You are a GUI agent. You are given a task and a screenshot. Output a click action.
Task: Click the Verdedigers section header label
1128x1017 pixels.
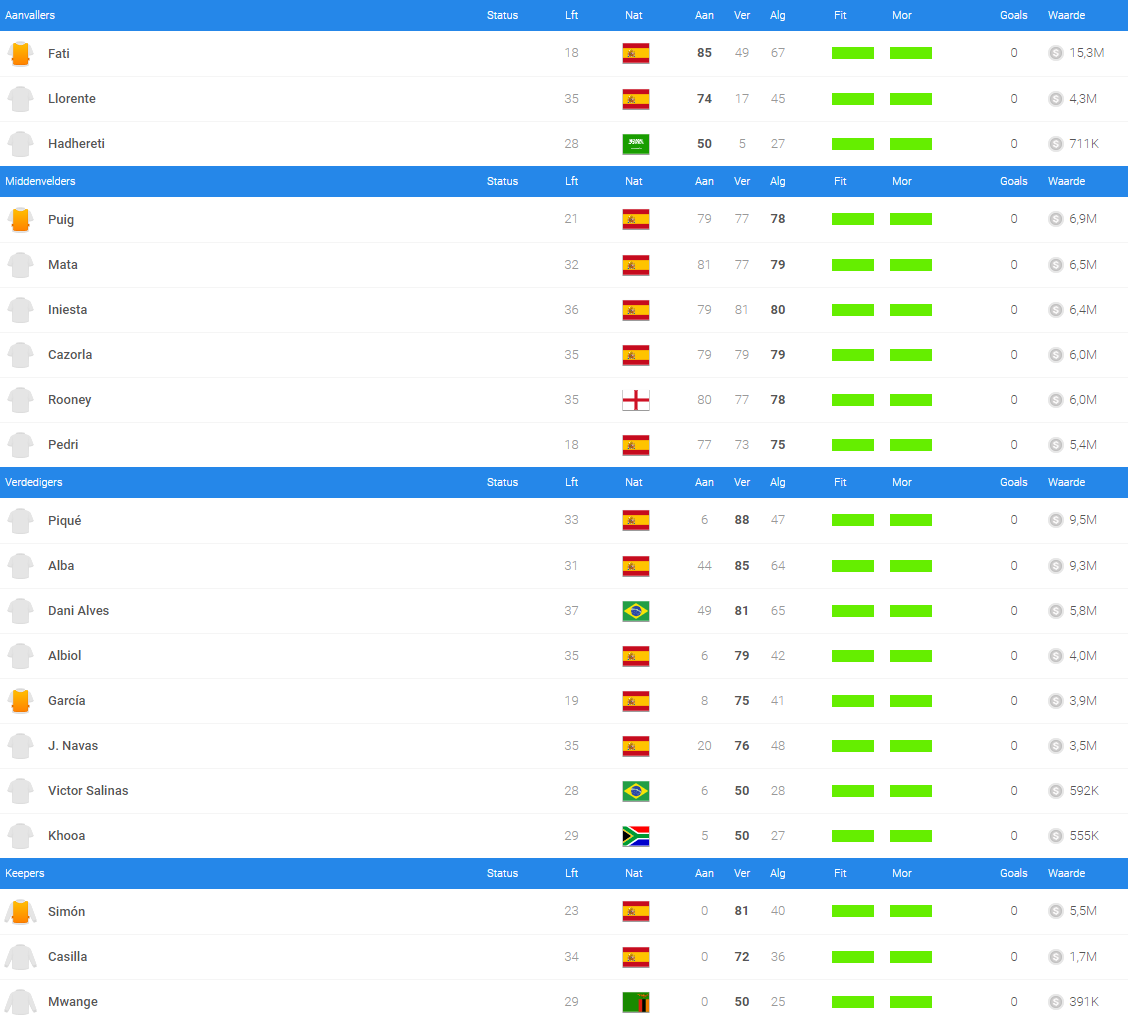[34, 482]
